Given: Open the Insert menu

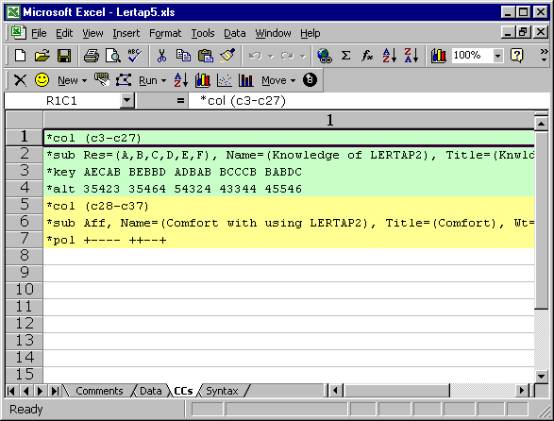Looking at the screenshot, I should click(x=126, y=33).
